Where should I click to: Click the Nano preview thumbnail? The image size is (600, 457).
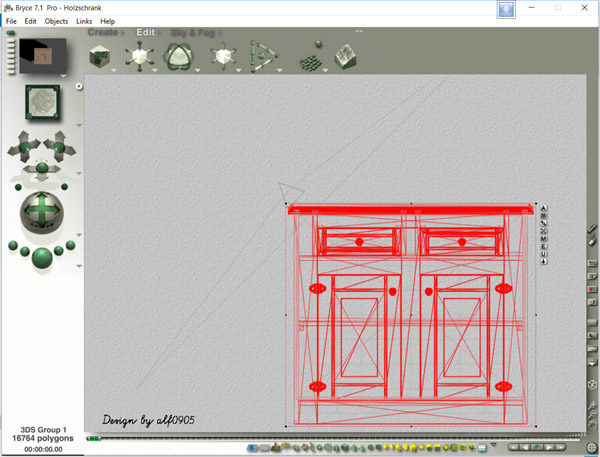[43, 56]
